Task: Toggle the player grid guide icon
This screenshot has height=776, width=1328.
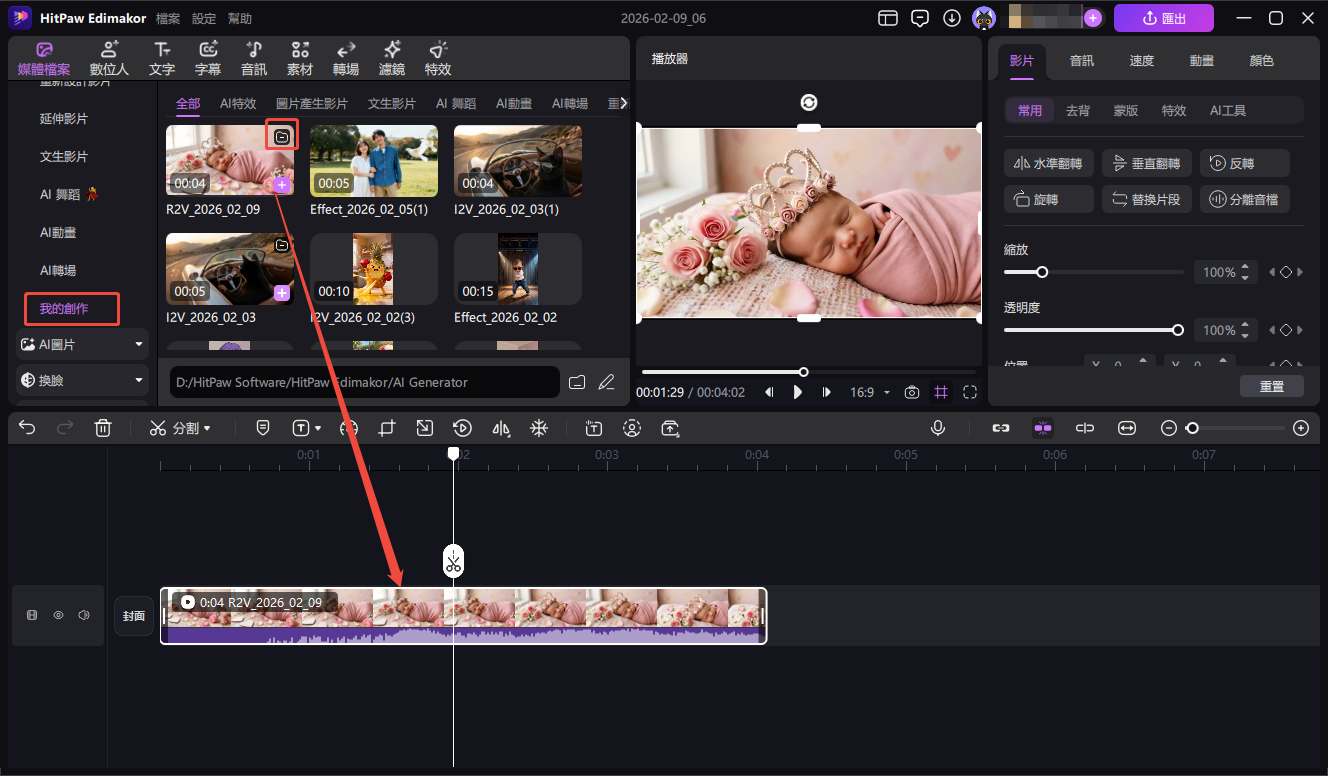Action: 940,393
